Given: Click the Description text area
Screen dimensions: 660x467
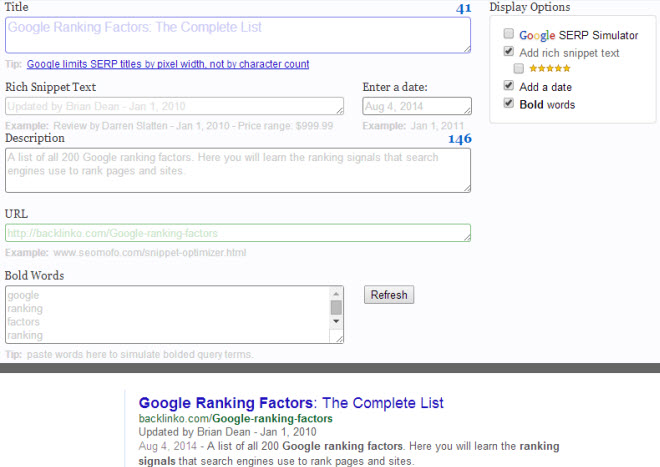Looking at the screenshot, I should point(238,170).
